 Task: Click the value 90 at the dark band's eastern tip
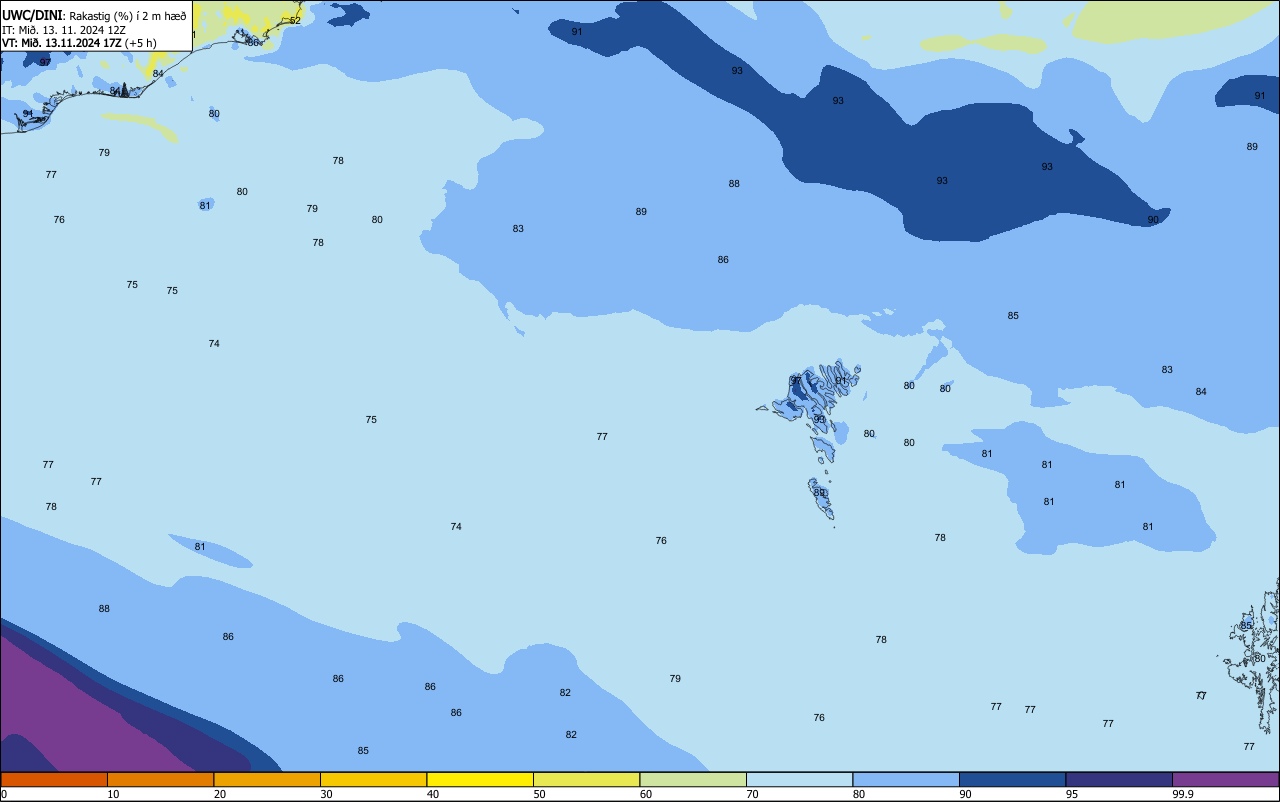[x=1153, y=220]
